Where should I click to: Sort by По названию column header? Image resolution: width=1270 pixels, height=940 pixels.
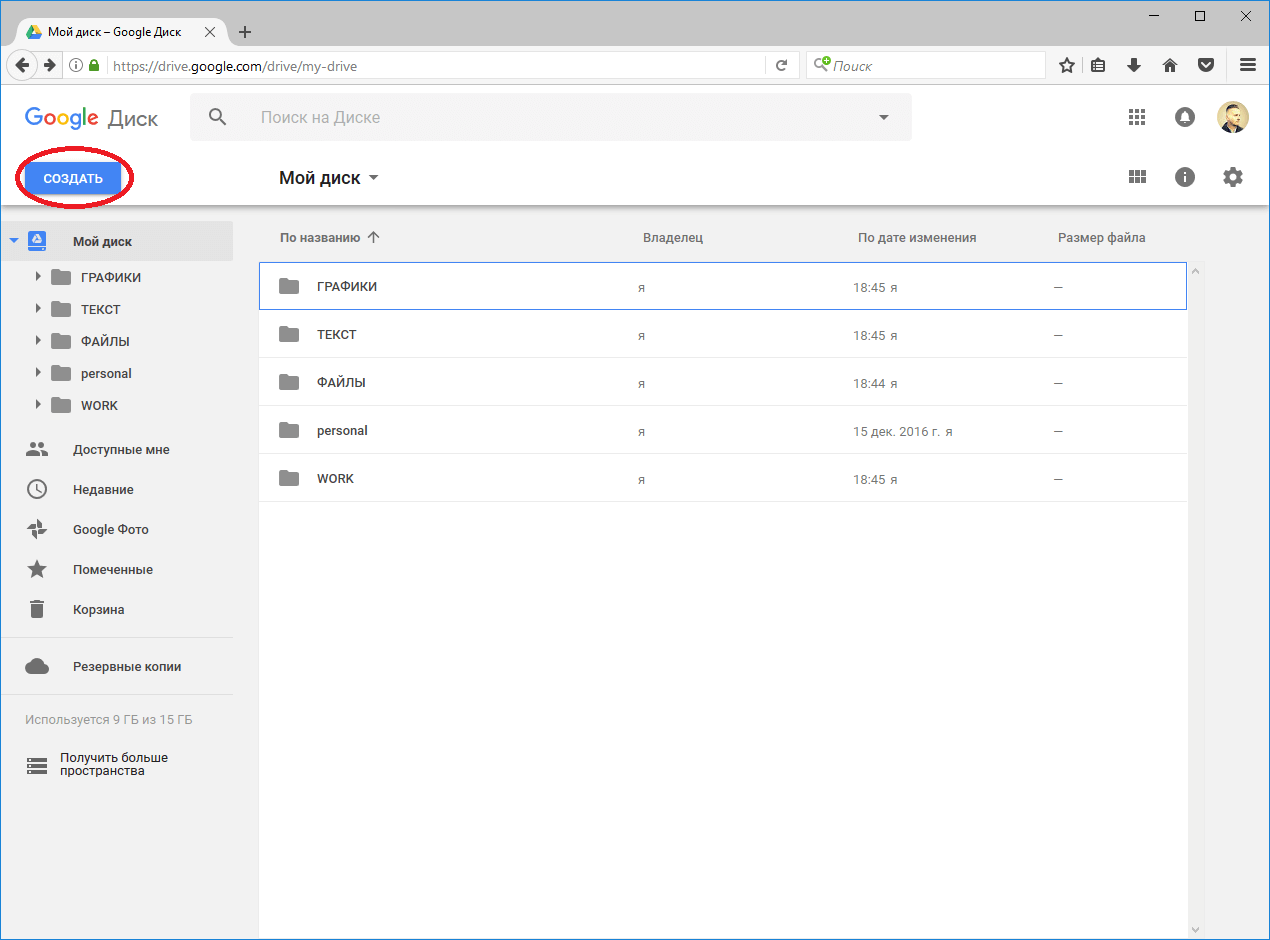click(x=320, y=237)
